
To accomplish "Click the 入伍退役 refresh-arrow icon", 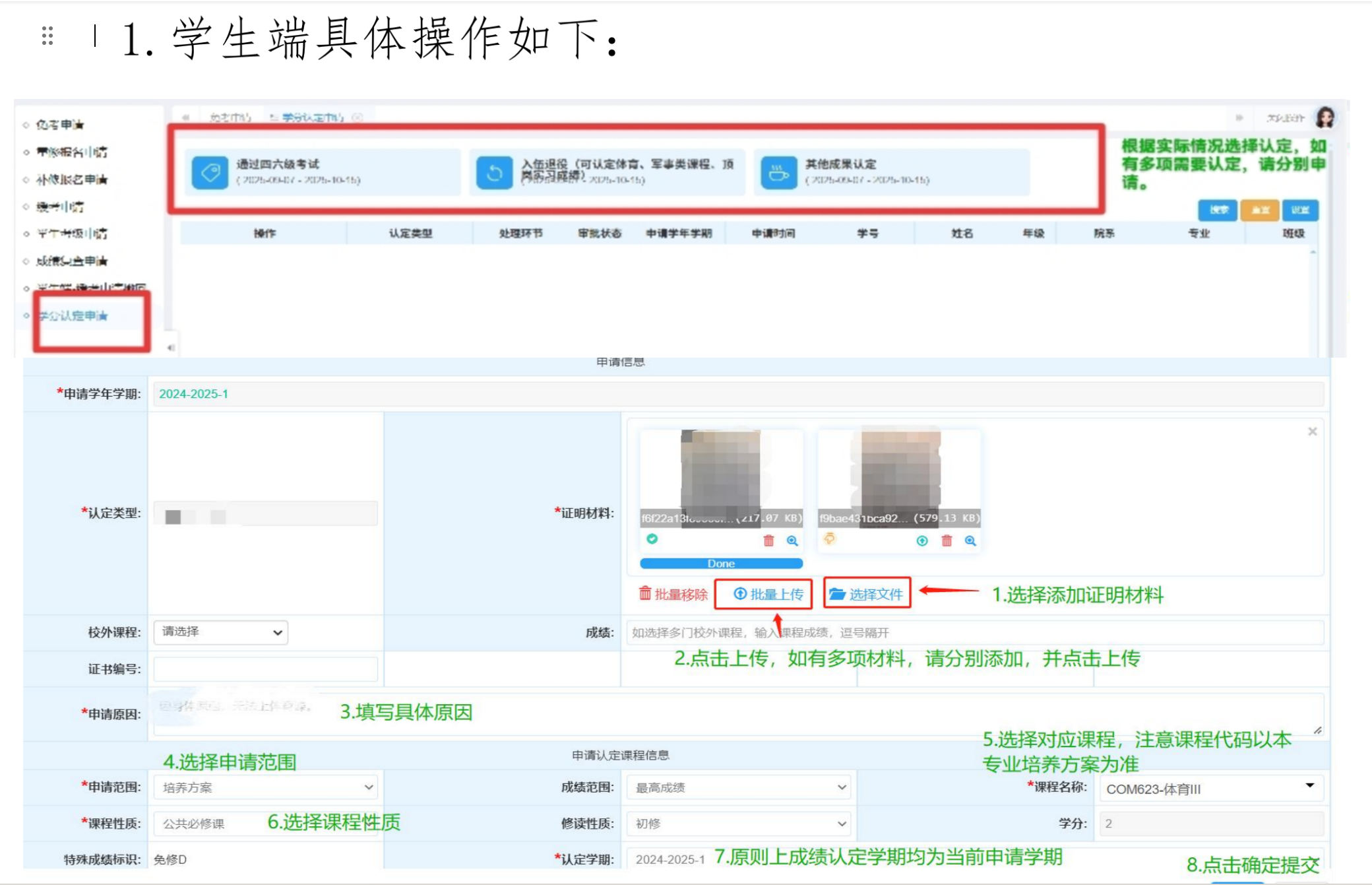I will 494,173.
